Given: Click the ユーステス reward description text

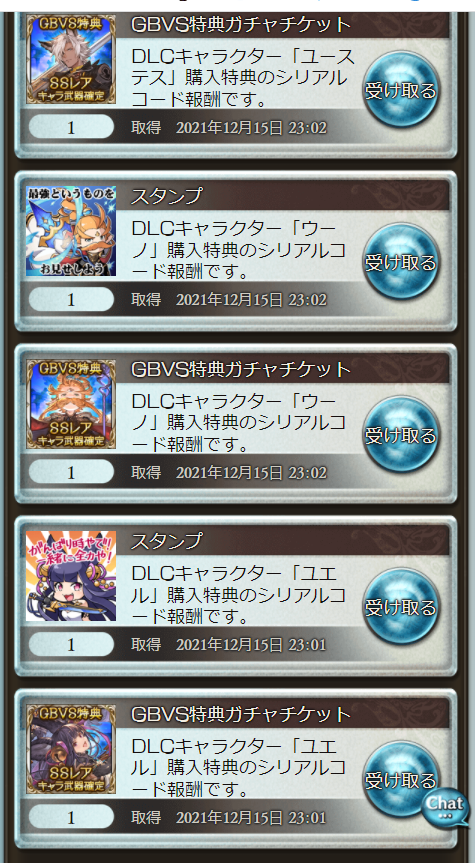Looking at the screenshot, I should 242,78.
